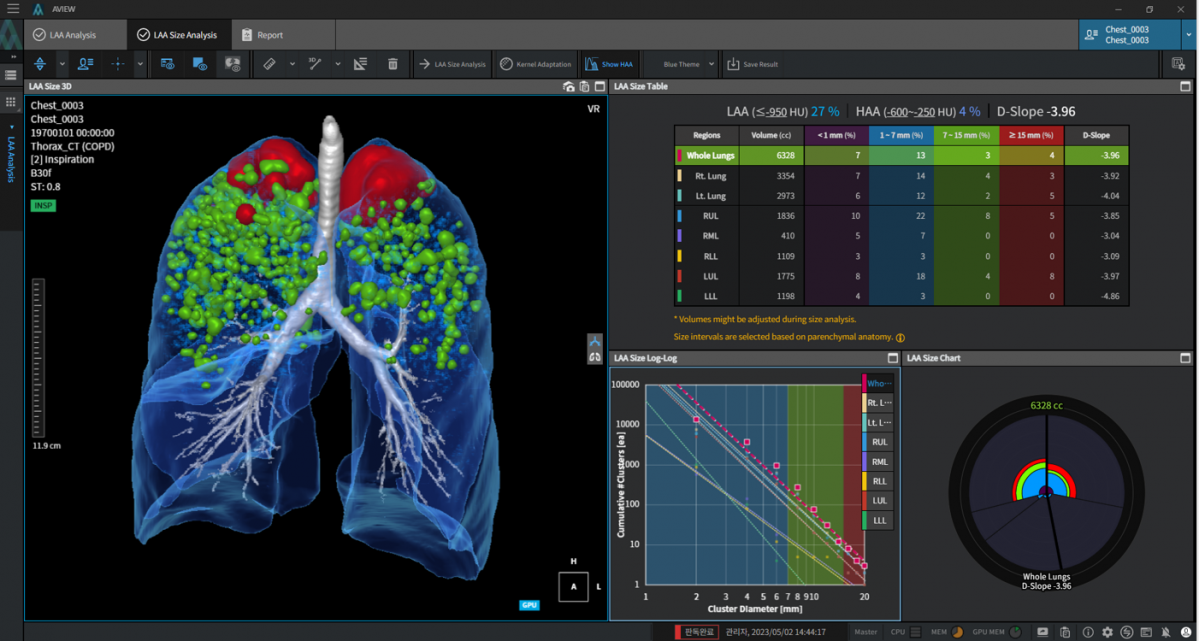
Task: Select the ruler measurement tool
Action: [x=269, y=64]
